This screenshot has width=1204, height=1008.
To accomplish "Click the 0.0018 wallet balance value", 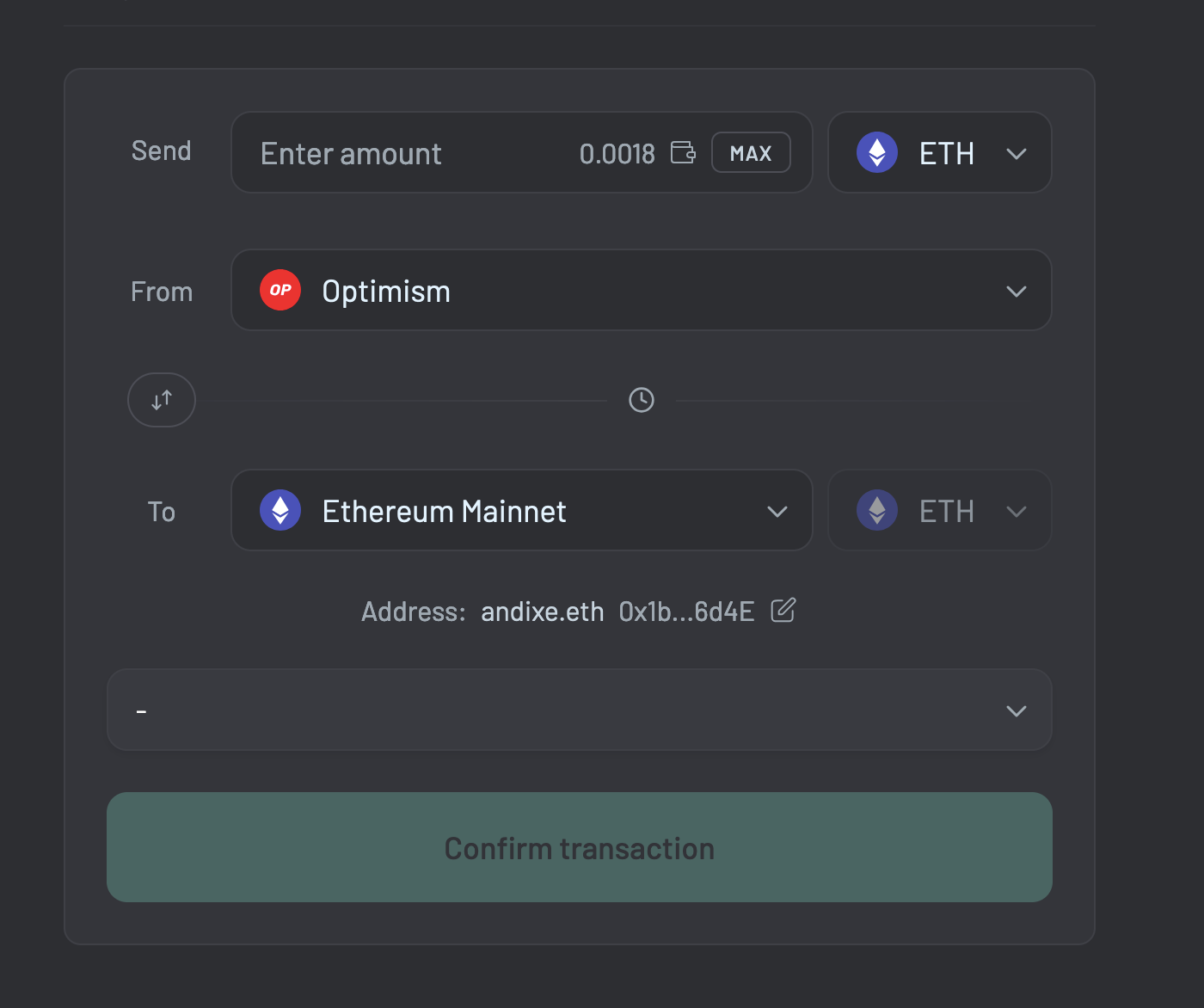I will click(617, 154).
